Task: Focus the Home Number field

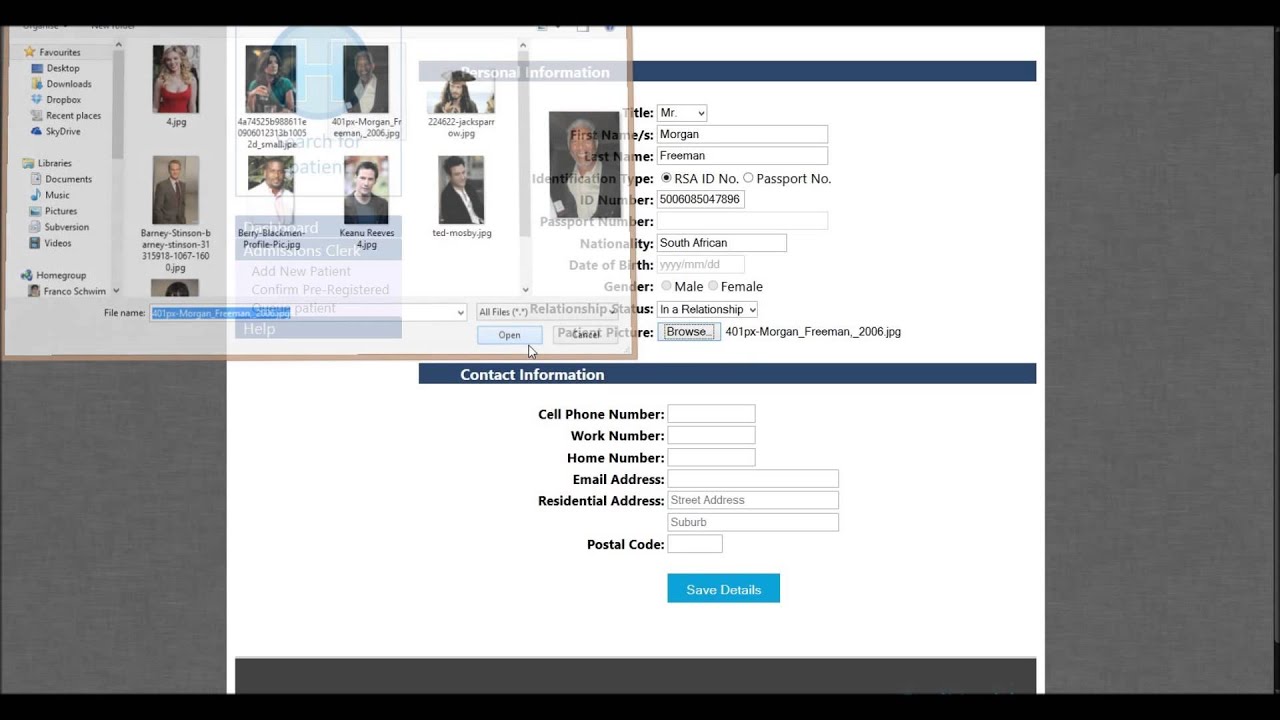Action: point(711,457)
